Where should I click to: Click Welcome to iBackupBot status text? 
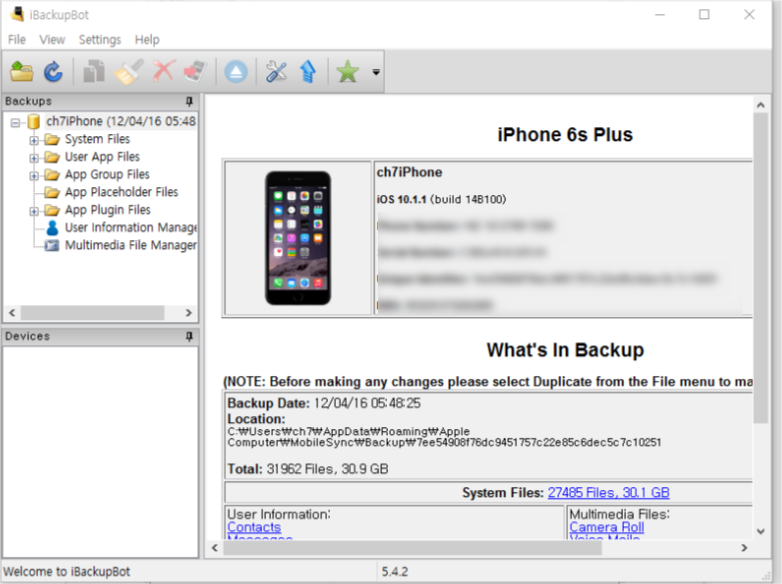point(66,572)
